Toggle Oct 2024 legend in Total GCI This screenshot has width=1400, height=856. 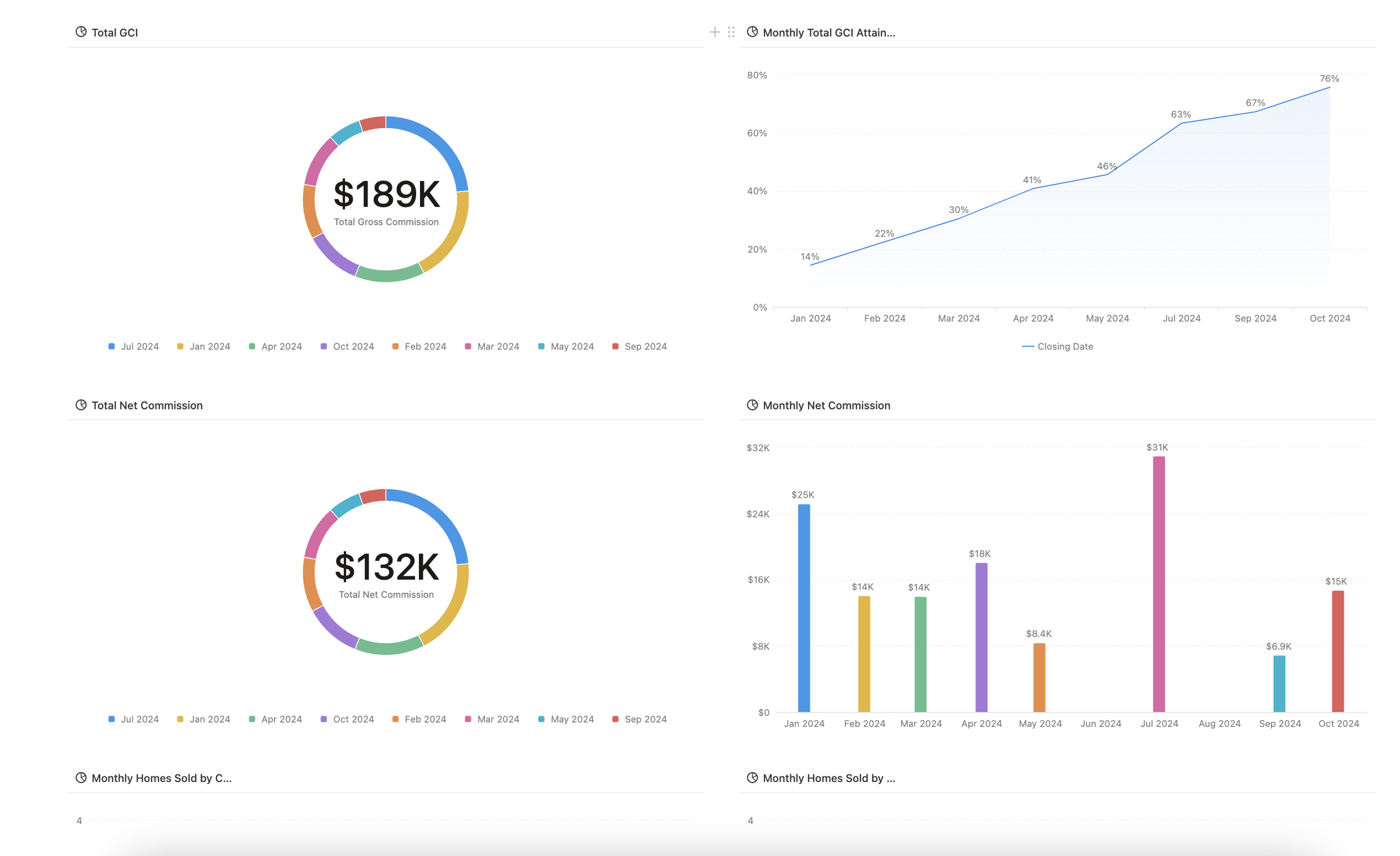pos(353,346)
